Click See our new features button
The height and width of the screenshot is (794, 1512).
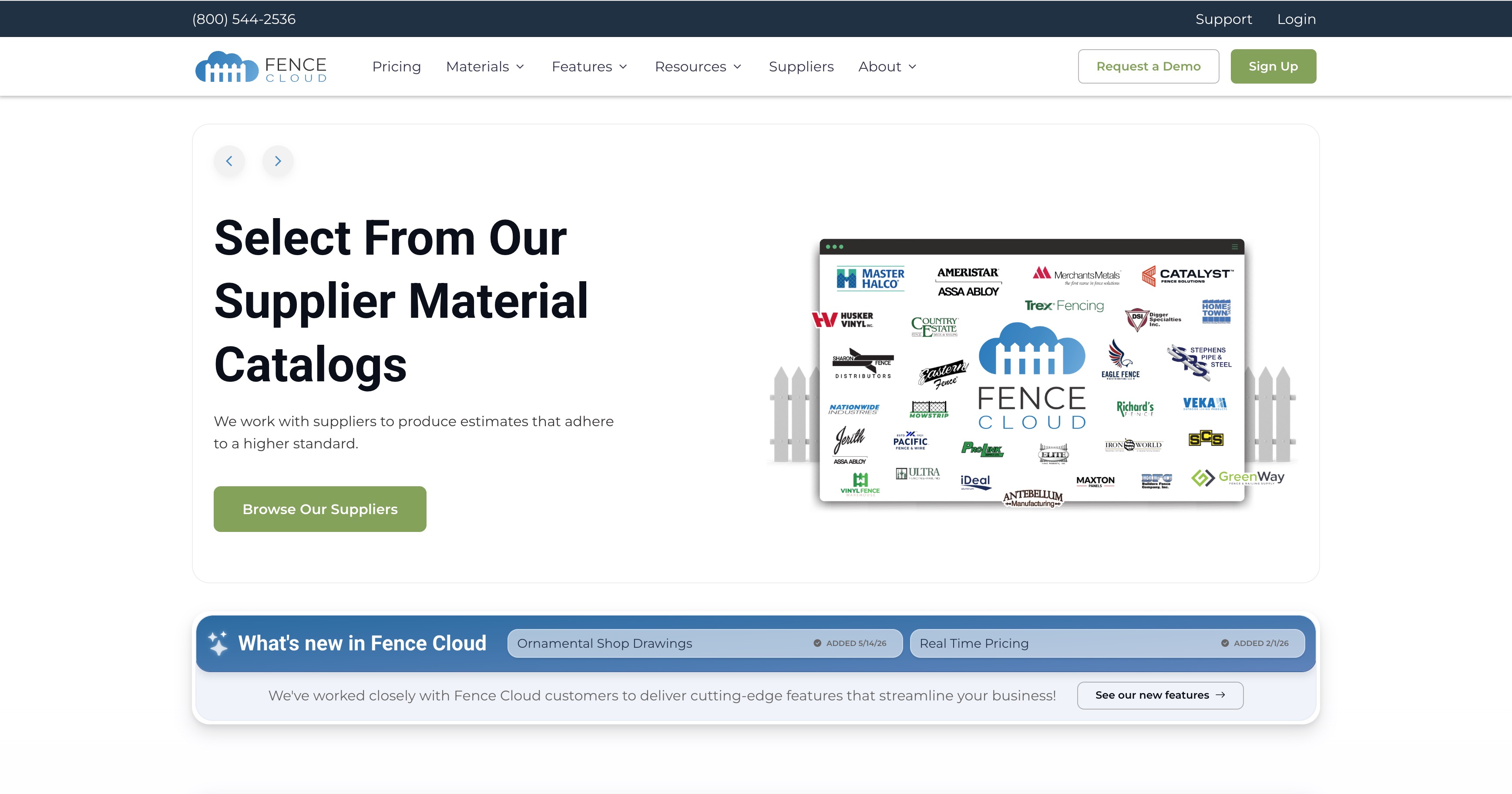[x=1160, y=695]
